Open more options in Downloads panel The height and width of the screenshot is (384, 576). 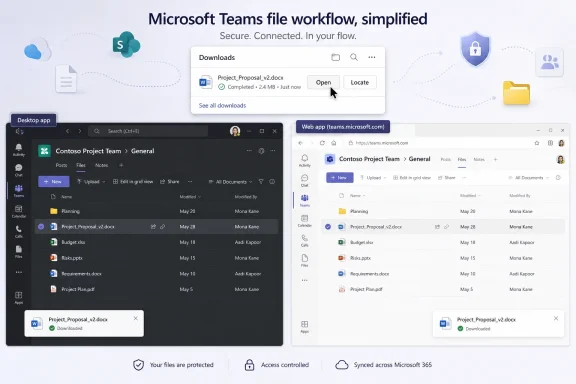tap(372, 57)
